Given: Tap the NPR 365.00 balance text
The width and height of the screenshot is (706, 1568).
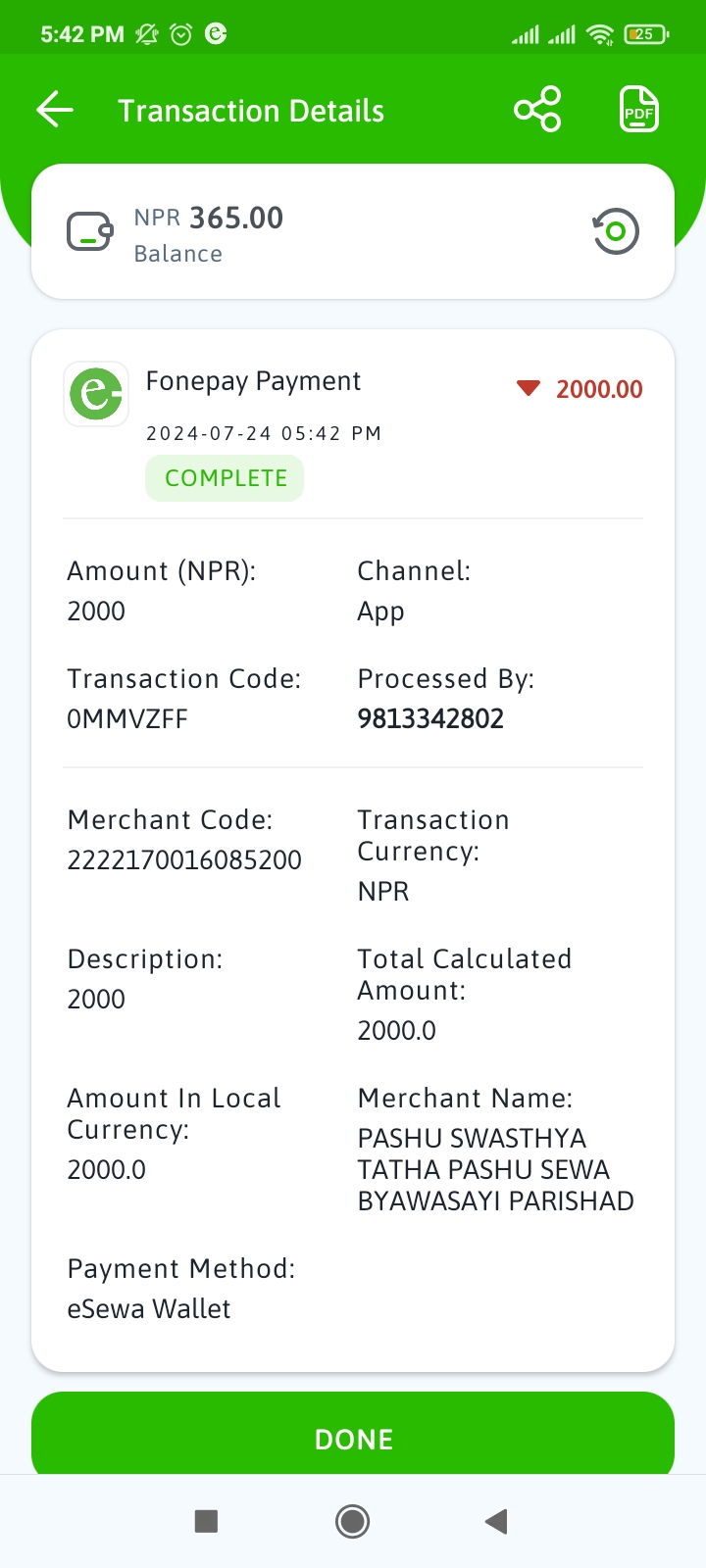Looking at the screenshot, I should coord(209,218).
